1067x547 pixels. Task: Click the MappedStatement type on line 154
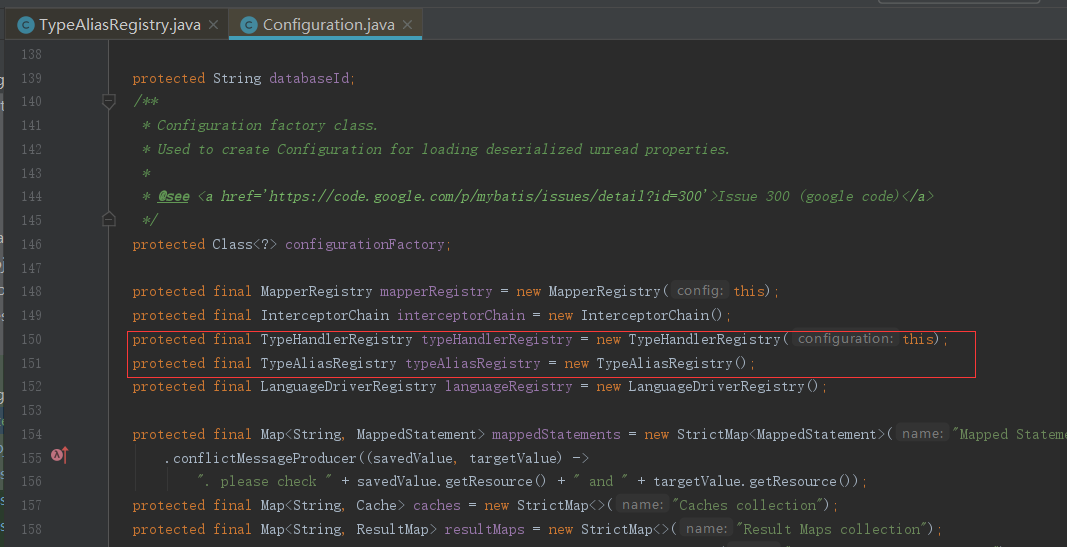tap(416, 434)
